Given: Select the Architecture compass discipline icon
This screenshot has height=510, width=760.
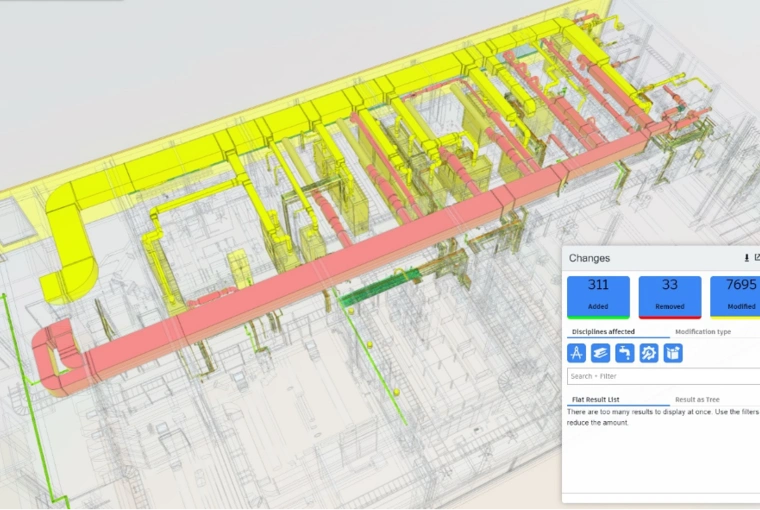Looking at the screenshot, I should click(576, 352).
